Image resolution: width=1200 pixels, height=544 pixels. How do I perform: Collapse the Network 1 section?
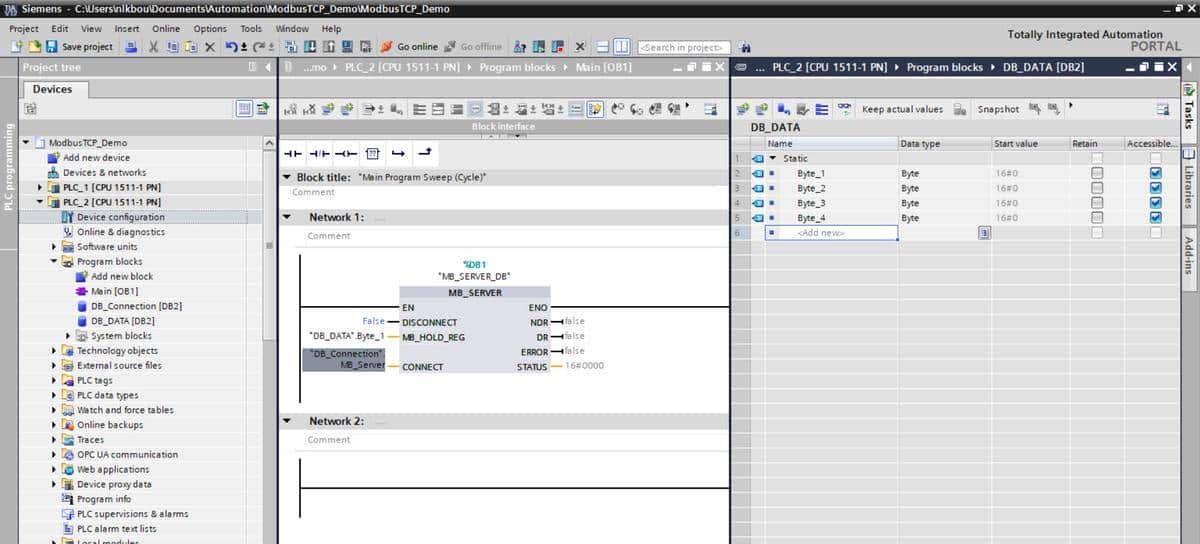pos(288,217)
